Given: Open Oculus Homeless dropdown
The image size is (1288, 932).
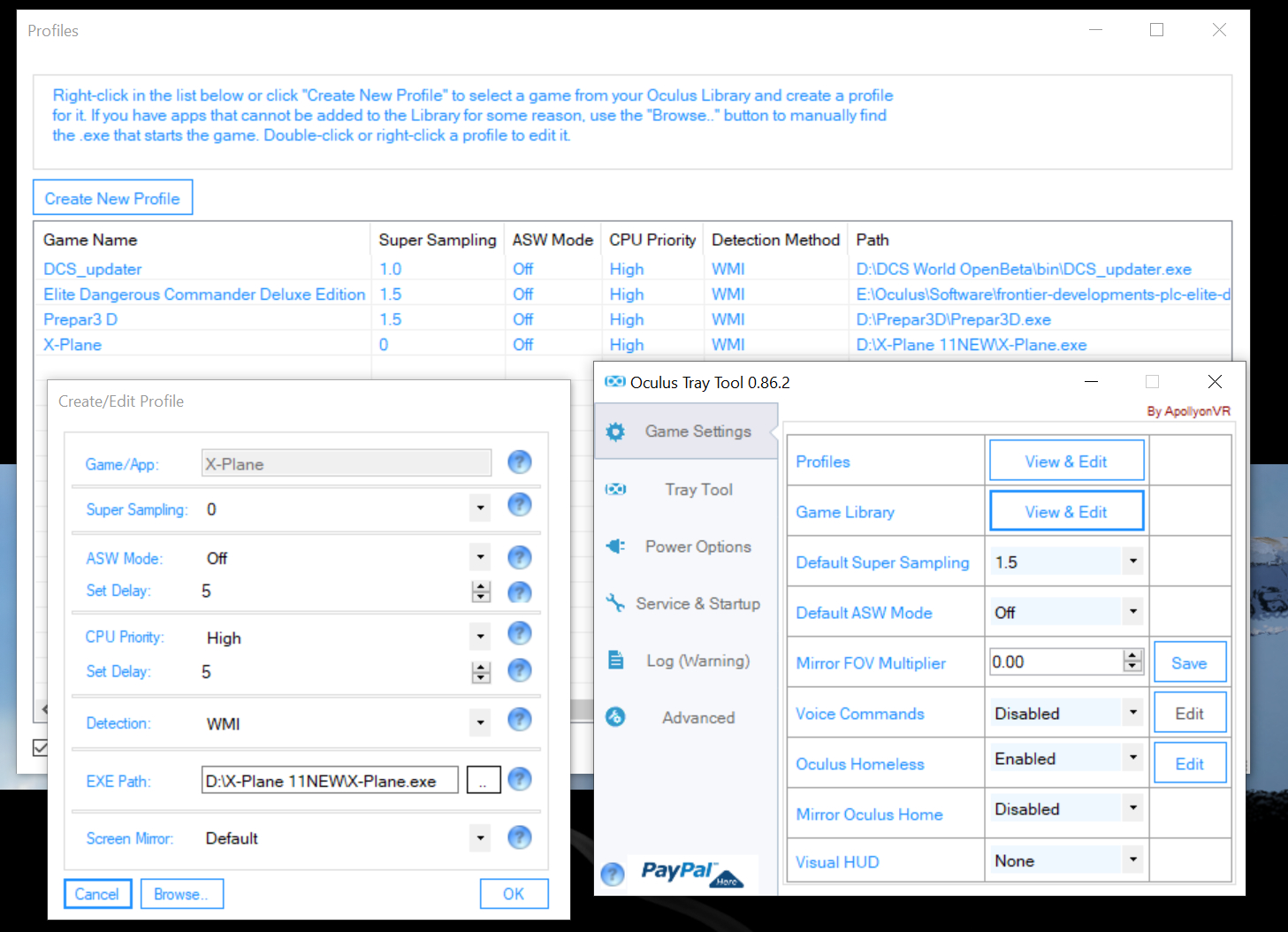Looking at the screenshot, I should [x=1132, y=757].
